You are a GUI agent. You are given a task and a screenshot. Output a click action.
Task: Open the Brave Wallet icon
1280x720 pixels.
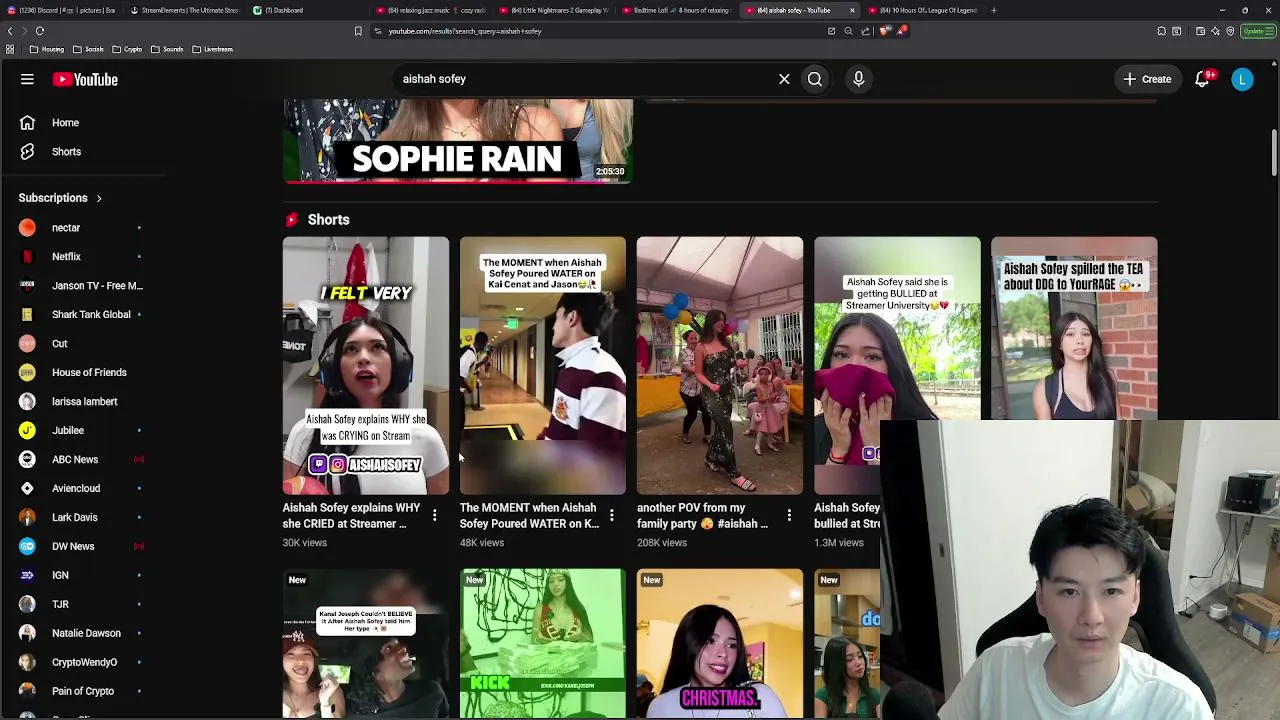coord(1200,31)
